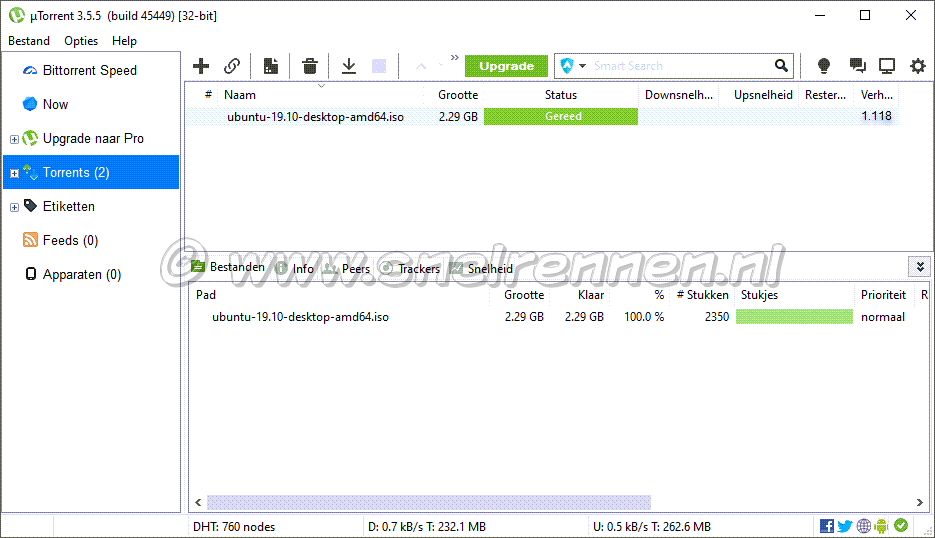Viewport: 935px width, 538px height.
Task: Sort by the Upsnelheid column
Action: pos(763,95)
